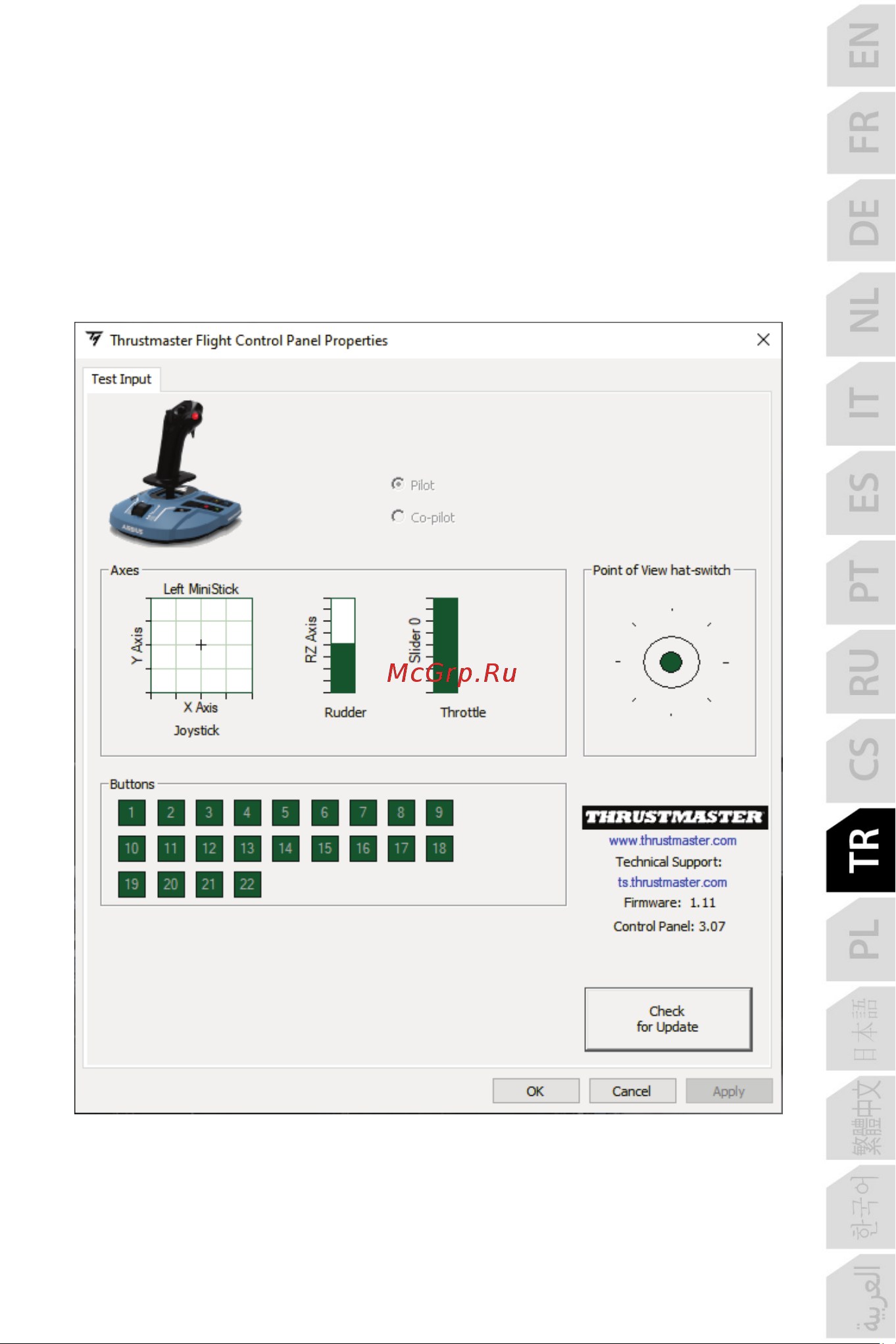Viewport: 896px width, 1344px height.
Task: Select the IT language tab
Action: (862, 403)
